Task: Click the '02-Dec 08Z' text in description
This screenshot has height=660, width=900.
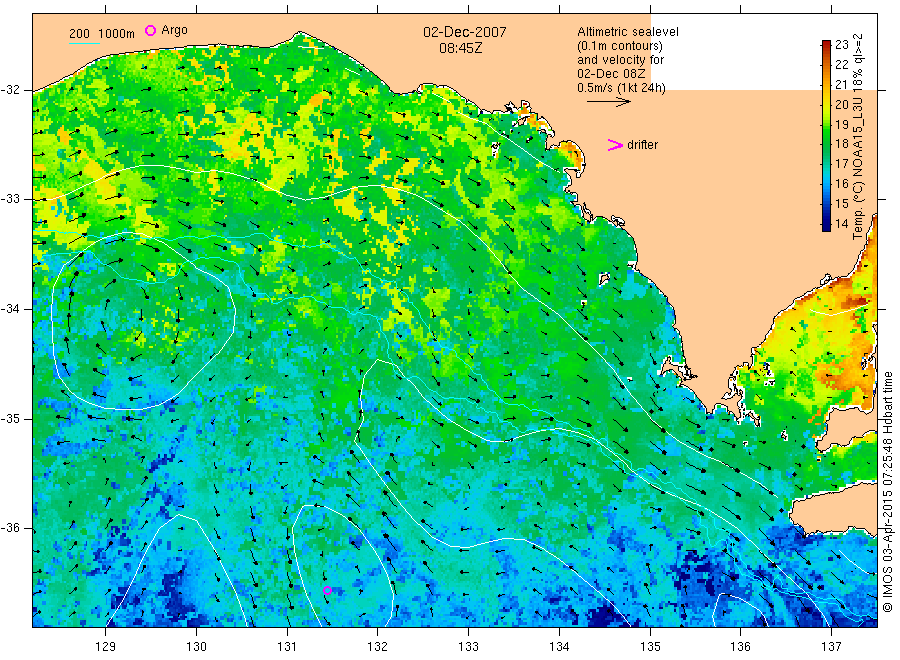Action: pyautogui.click(x=611, y=73)
